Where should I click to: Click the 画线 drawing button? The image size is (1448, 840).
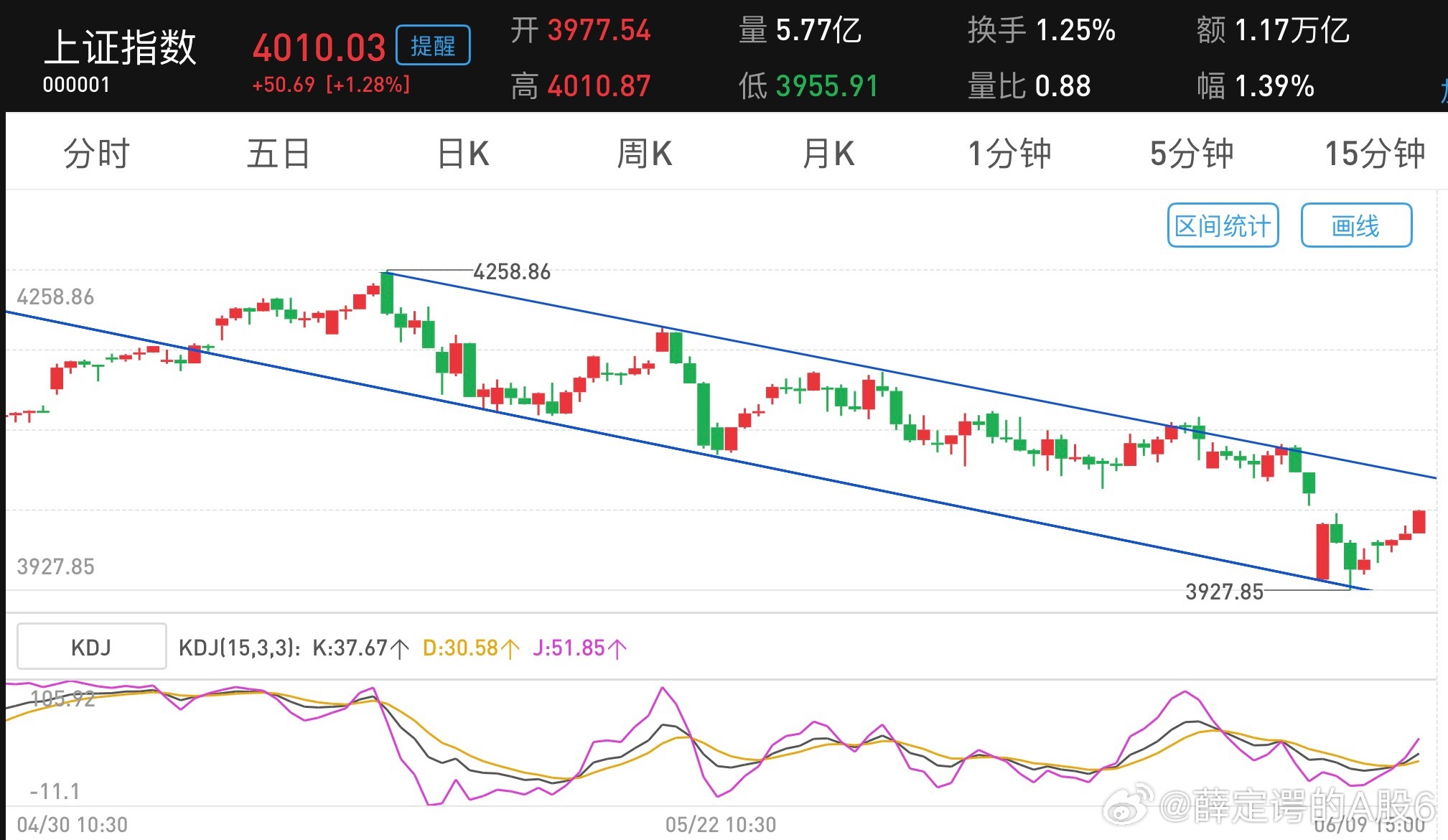point(1356,225)
